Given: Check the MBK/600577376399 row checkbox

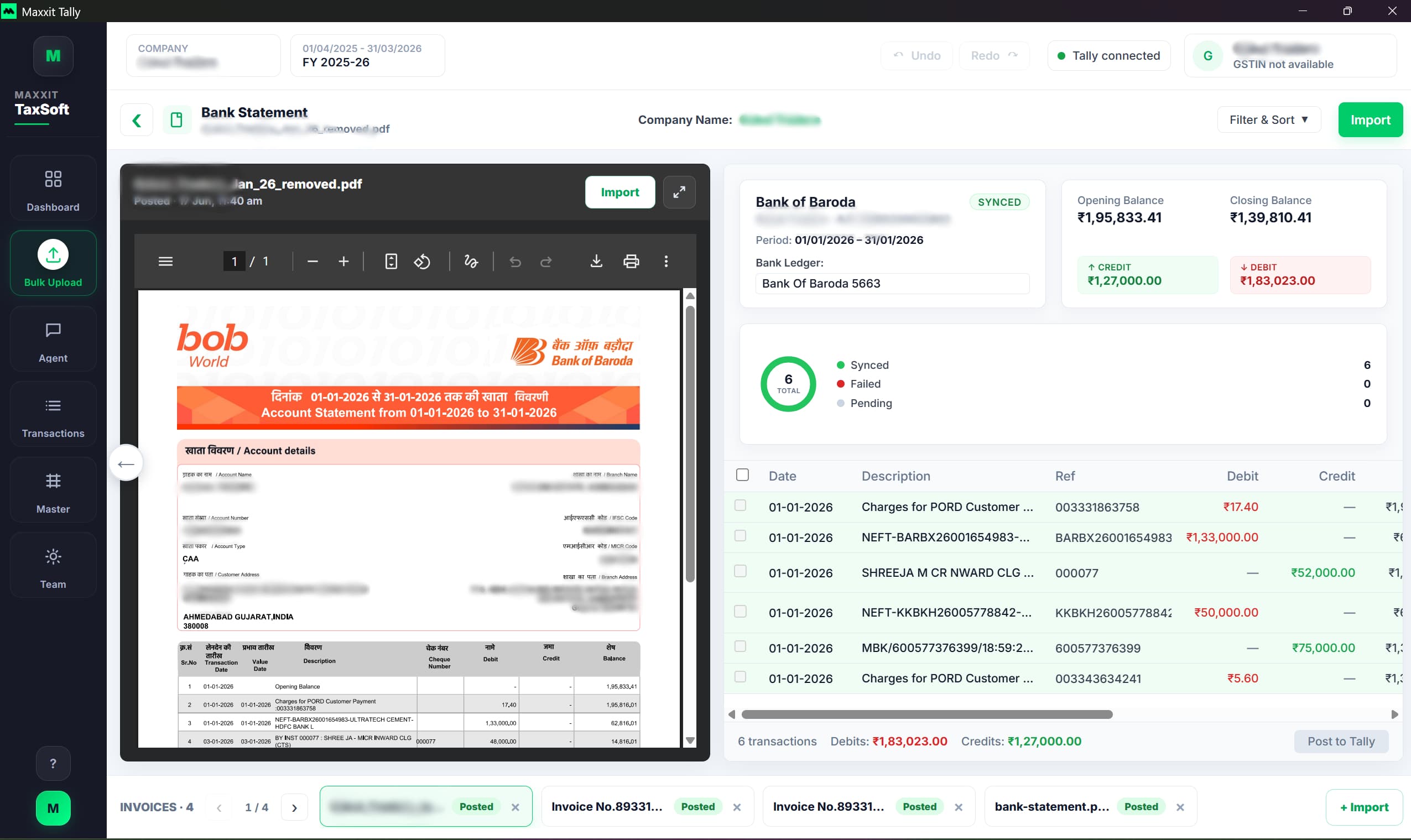Looking at the screenshot, I should [740, 646].
